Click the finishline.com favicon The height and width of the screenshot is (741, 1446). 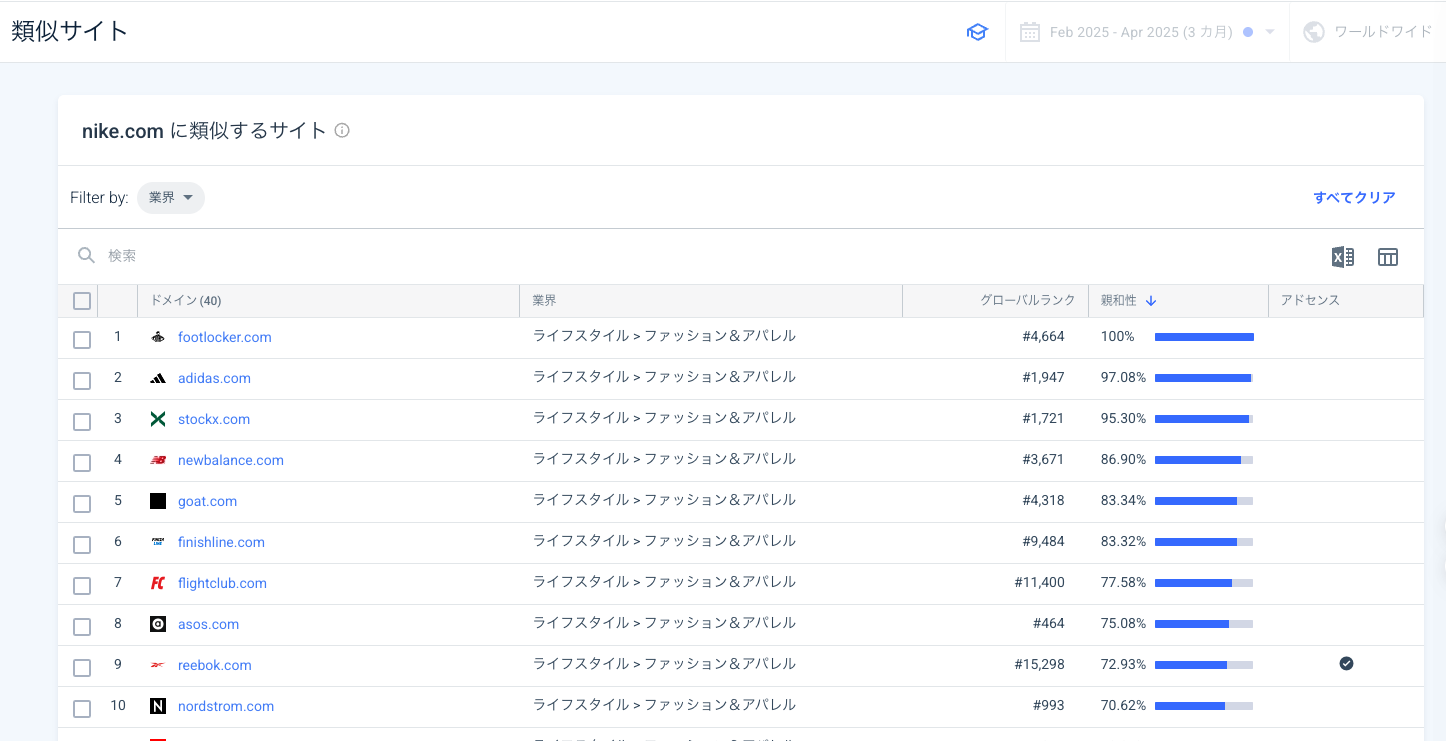point(158,542)
